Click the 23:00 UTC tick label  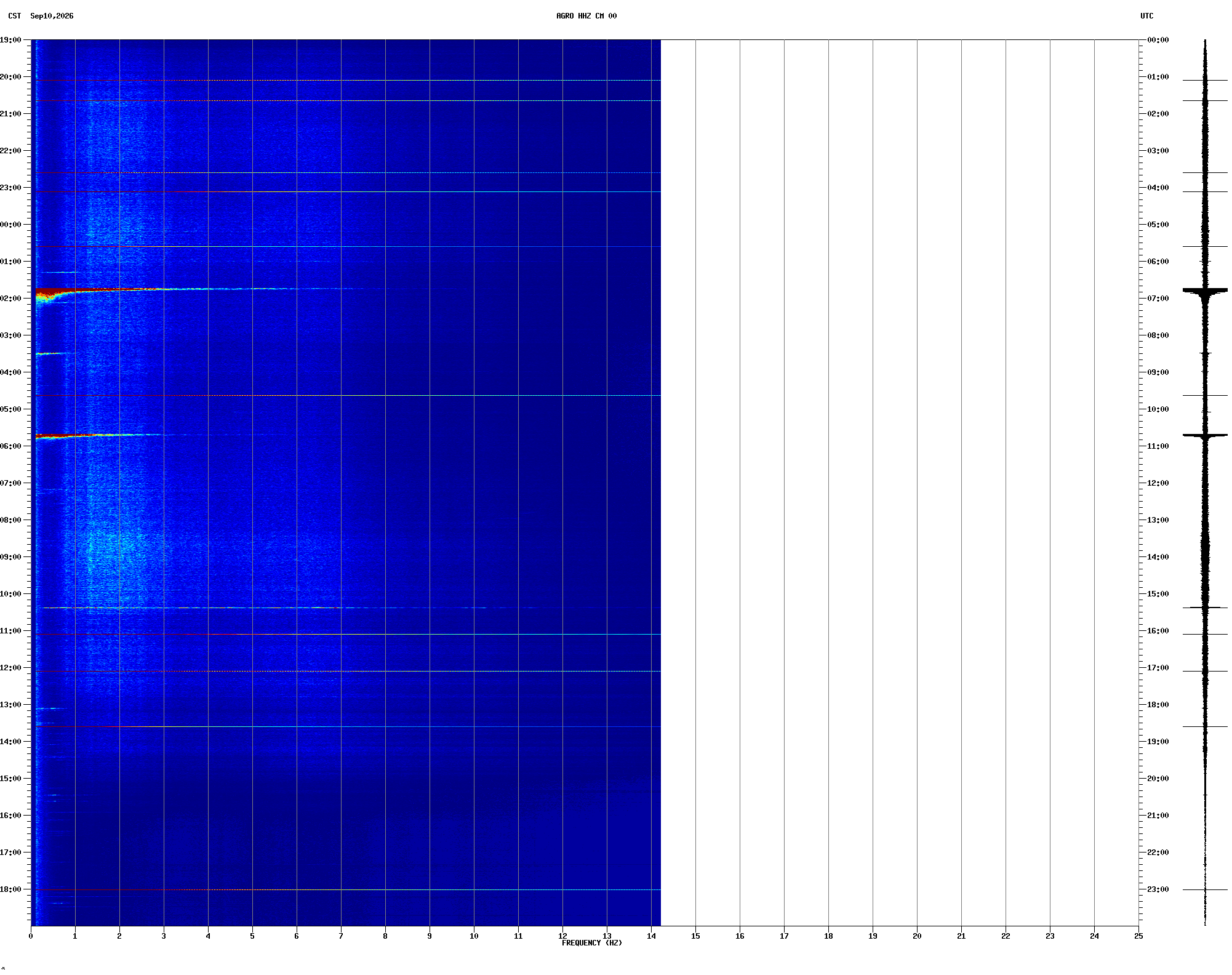pos(1158,889)
